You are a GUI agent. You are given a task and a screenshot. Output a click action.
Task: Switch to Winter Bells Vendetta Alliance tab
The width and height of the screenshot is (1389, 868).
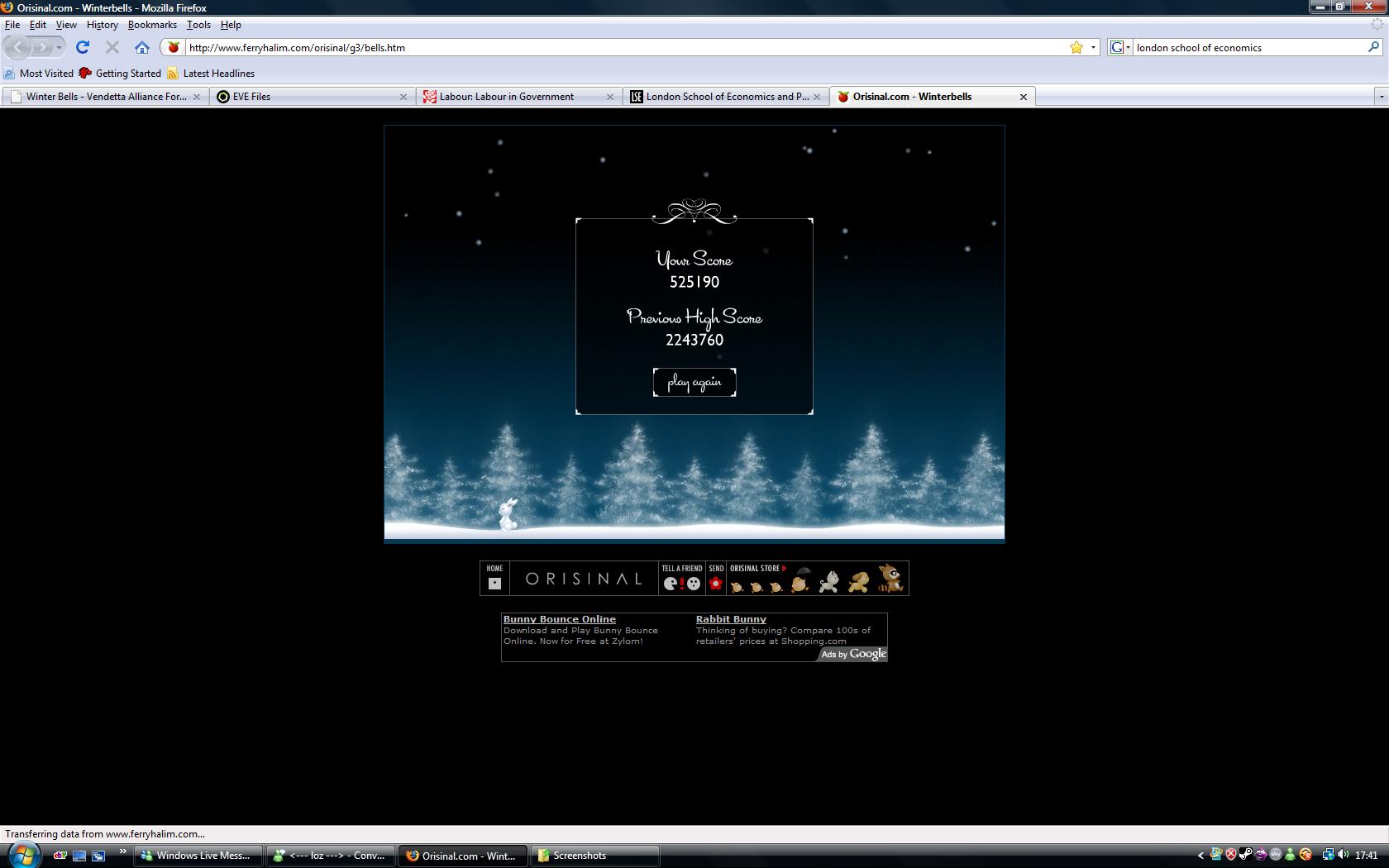click(105, 97)
